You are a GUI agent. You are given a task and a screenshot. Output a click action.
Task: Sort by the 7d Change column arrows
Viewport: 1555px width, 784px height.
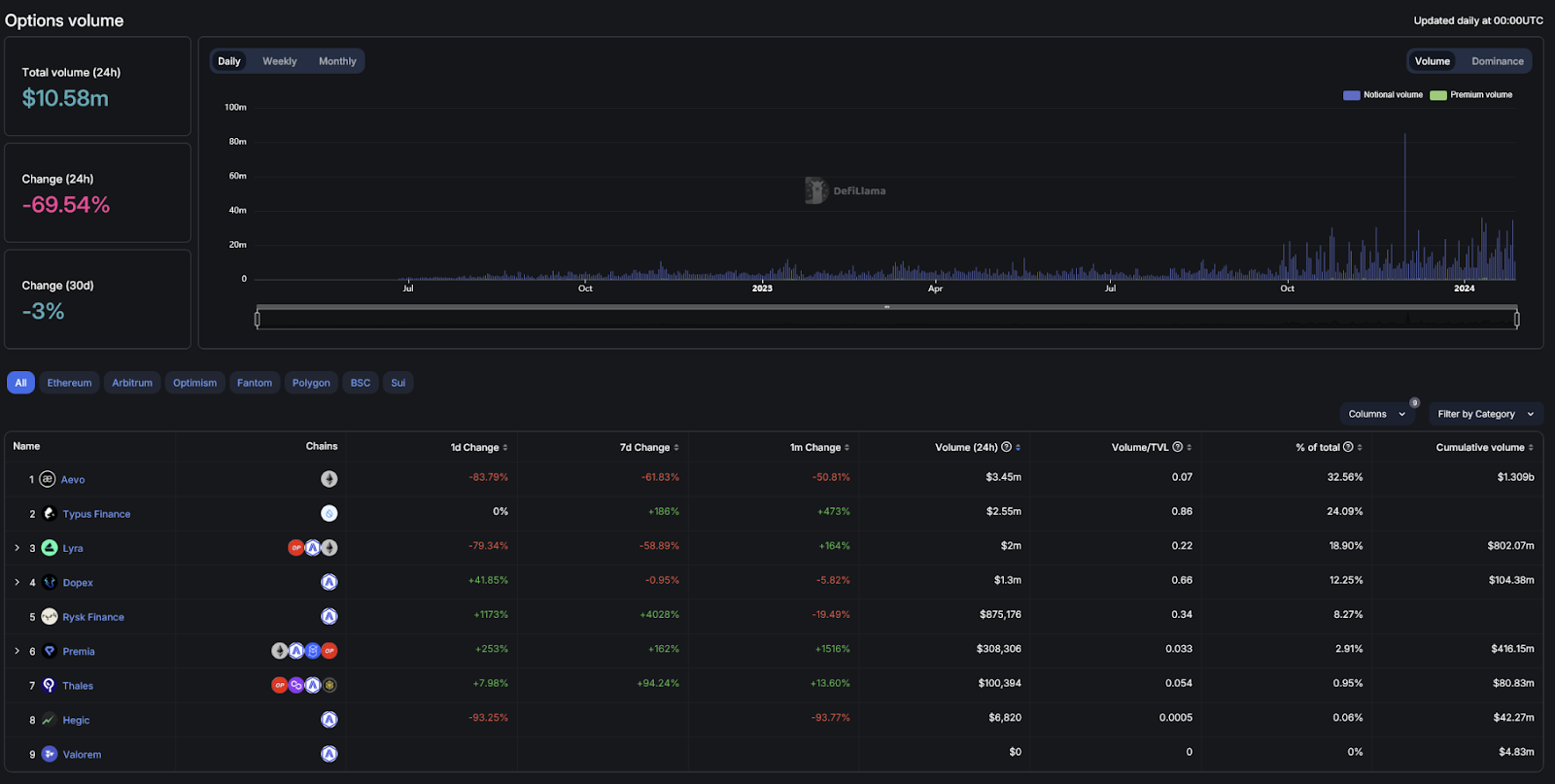point(676,448)
